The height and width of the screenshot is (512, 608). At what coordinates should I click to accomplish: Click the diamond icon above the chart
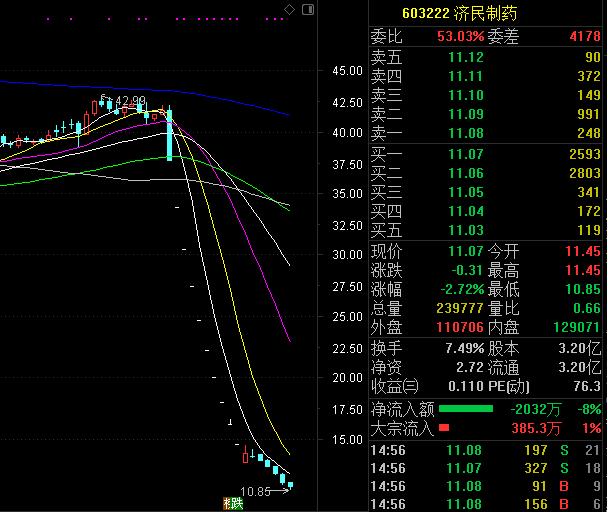[x=290, y=10]
